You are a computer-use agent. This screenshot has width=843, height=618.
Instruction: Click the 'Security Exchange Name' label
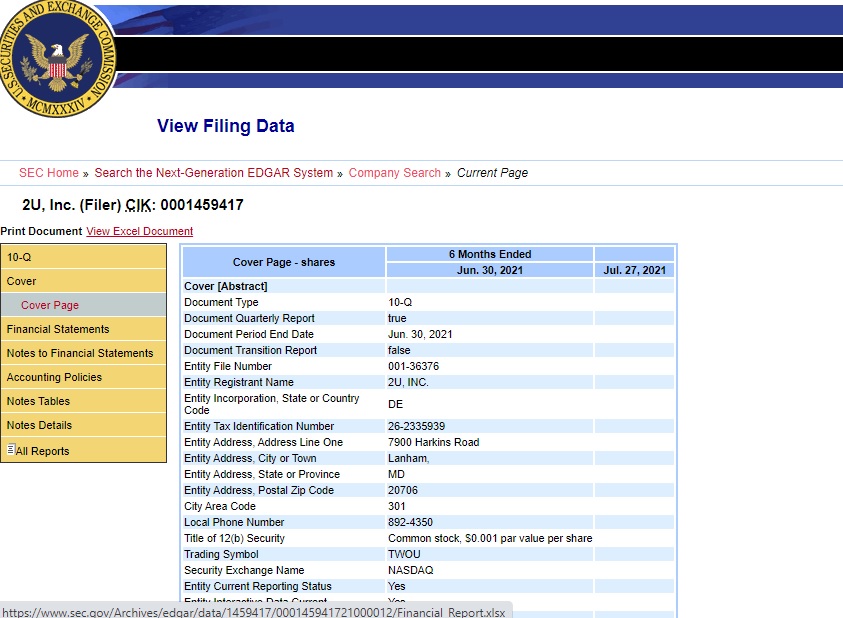pyautogui.click(x=244, y=570)
